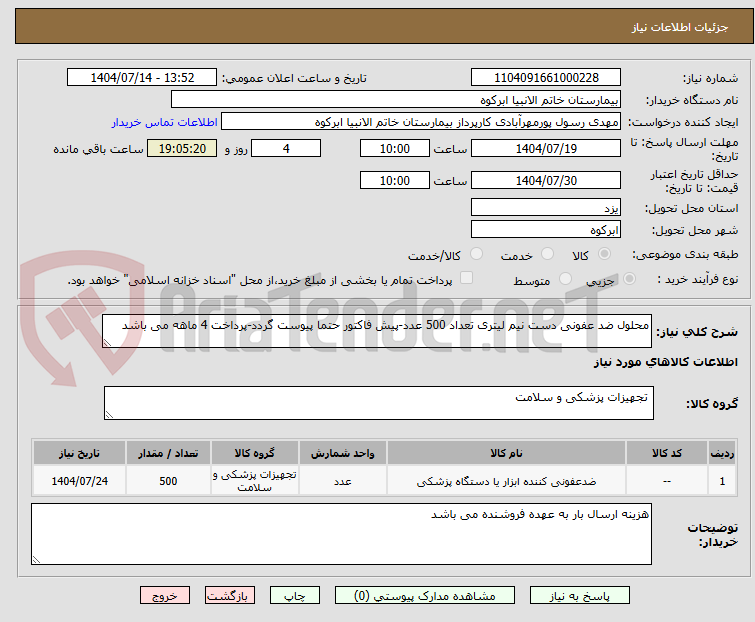Click the unit cell عدد

click(342, 481)
